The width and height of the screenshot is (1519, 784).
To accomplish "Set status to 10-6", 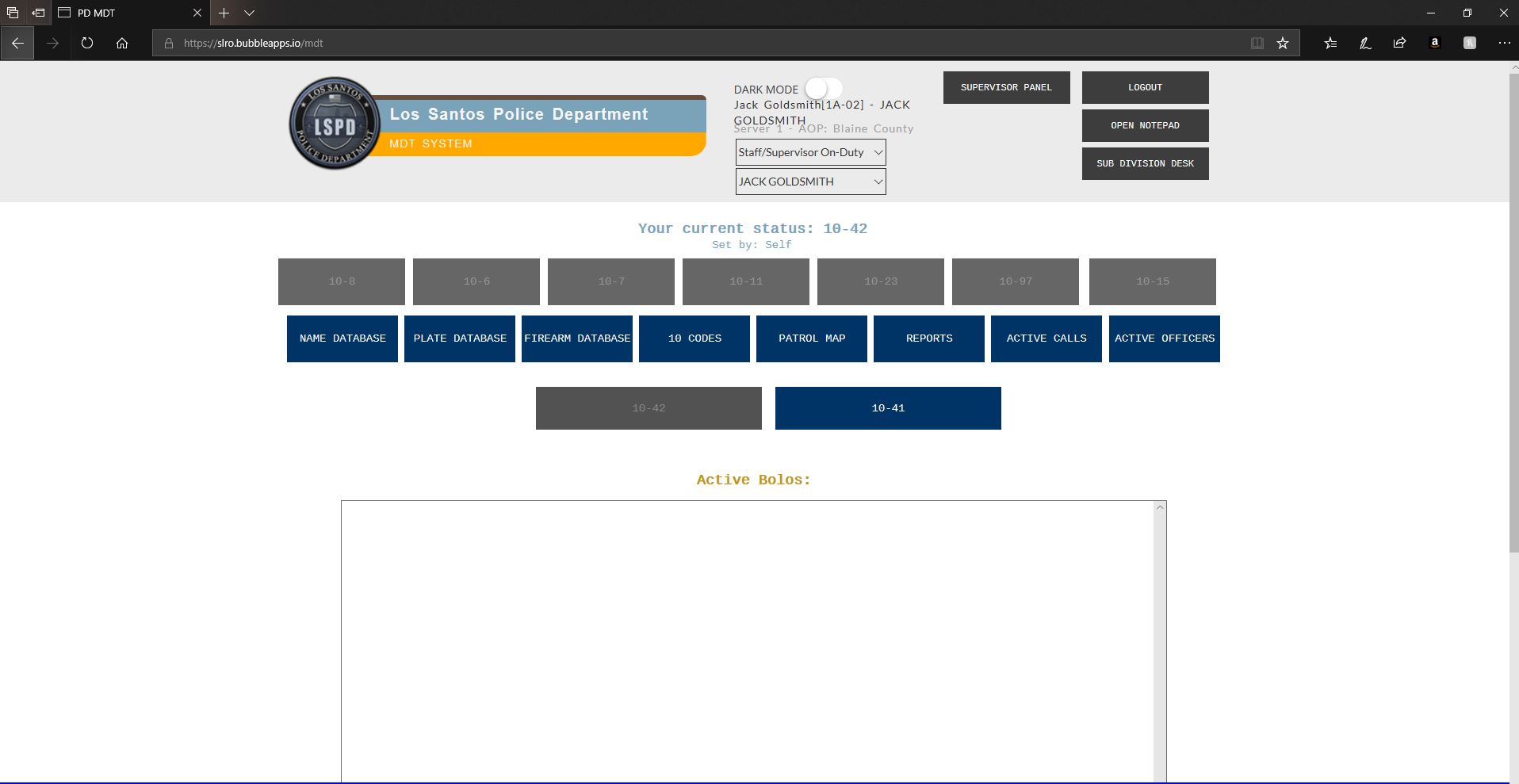I will click(476, 281).
